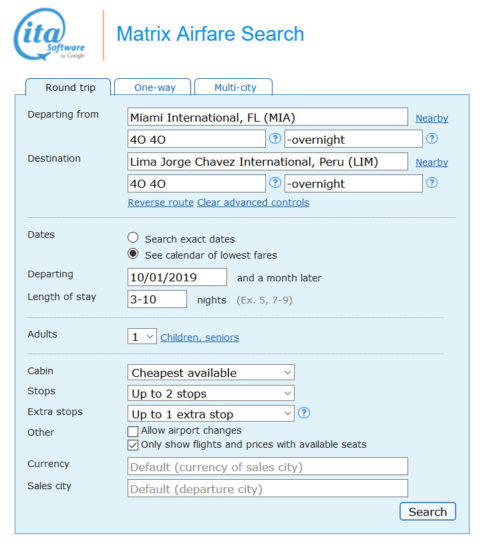Open help icon beside departure -overnight field
Screen dimensions: 487x550
pyautogui.click(x=432, y=139)
